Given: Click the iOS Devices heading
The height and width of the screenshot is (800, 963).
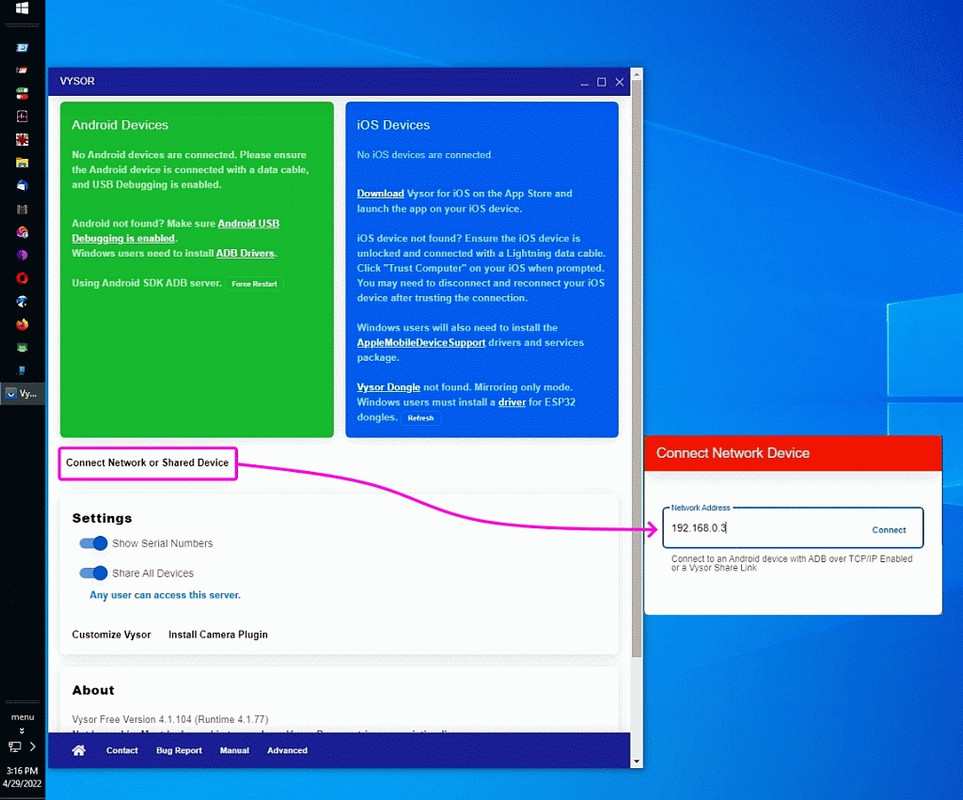Looking at the screenshot, I should pyautogui.click(x=393, y=125).
